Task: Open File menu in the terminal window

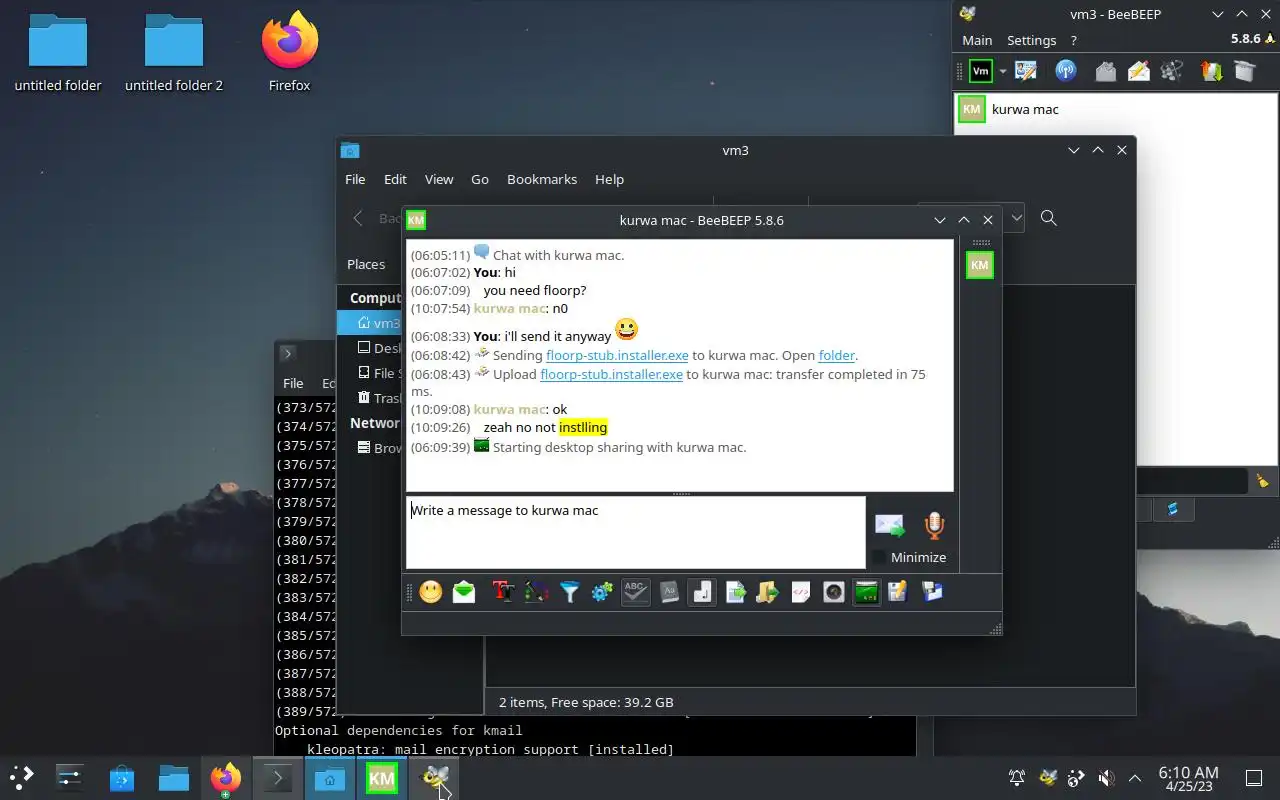Action: pos(293,383)
